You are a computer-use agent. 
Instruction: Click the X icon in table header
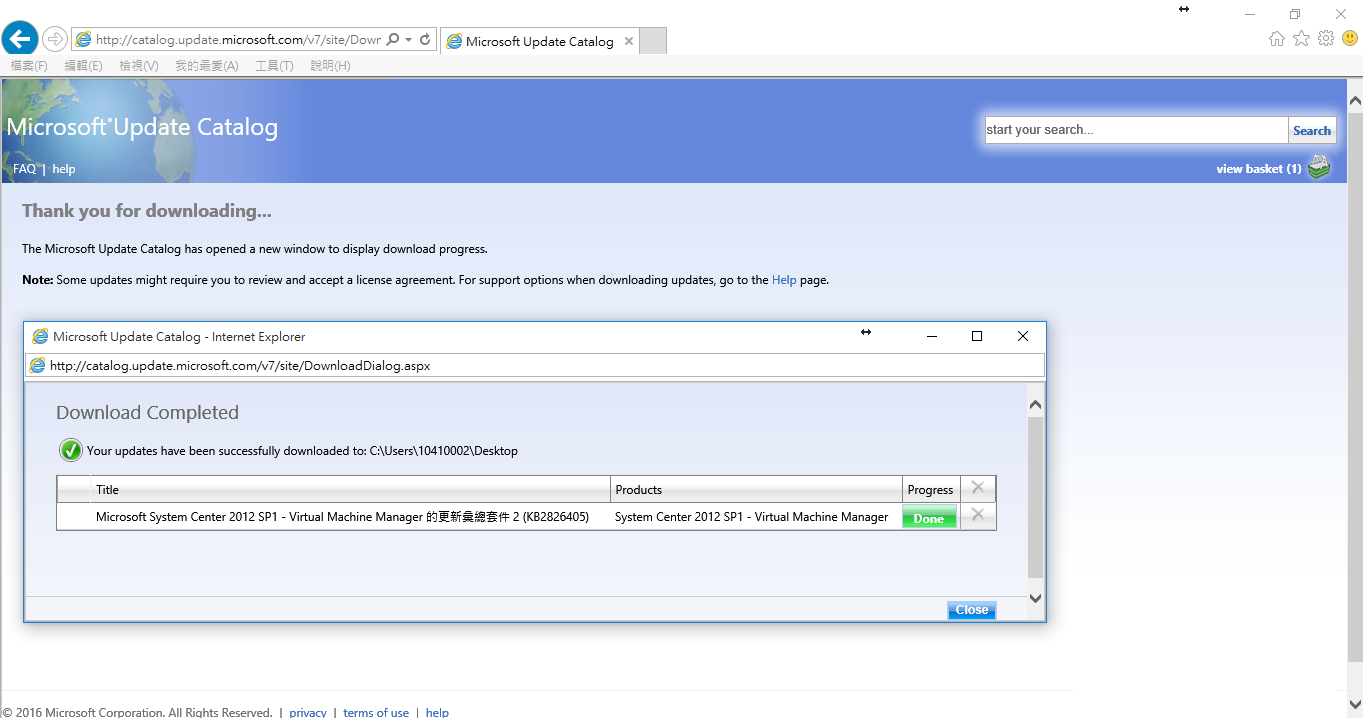(x=977, y=488)
